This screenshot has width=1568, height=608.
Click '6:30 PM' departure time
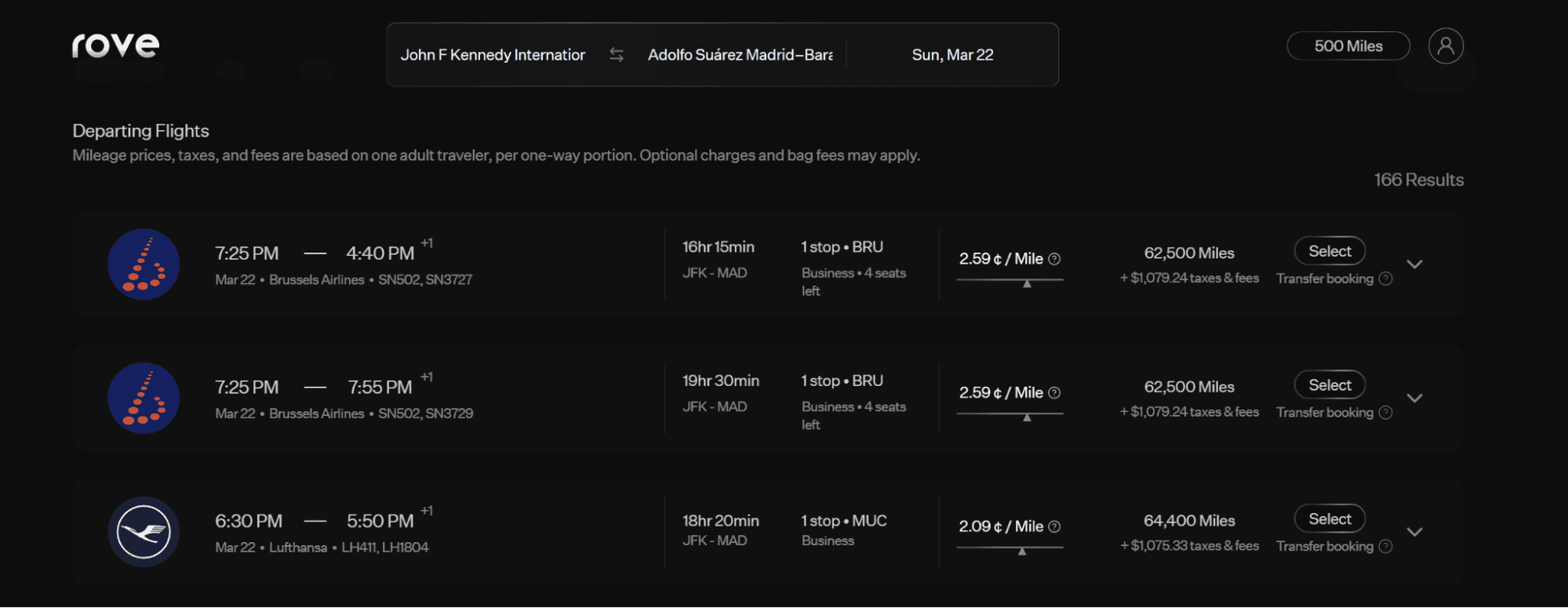coord(249,521)
